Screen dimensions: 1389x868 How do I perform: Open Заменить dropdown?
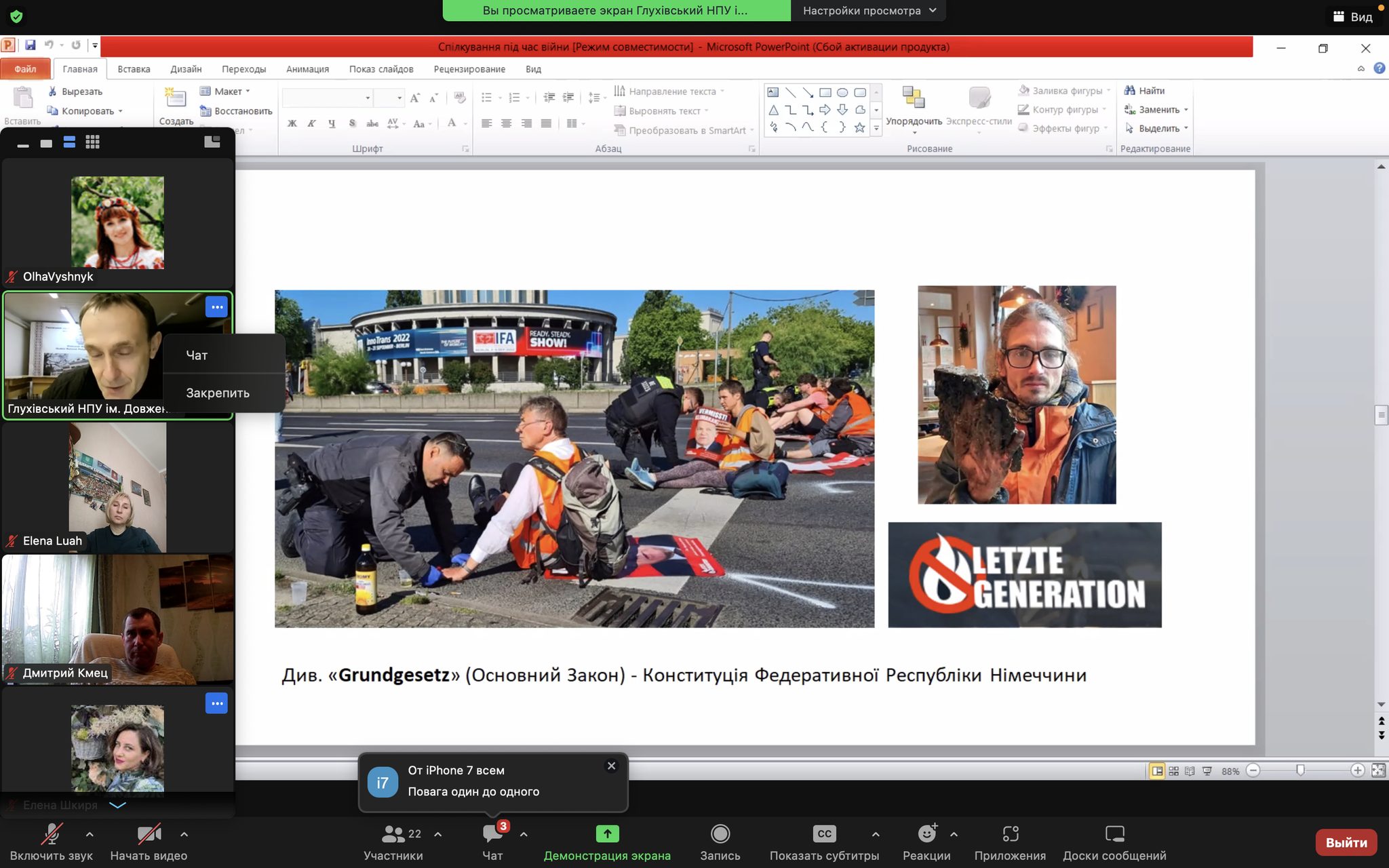click(x=1156, y=110)
